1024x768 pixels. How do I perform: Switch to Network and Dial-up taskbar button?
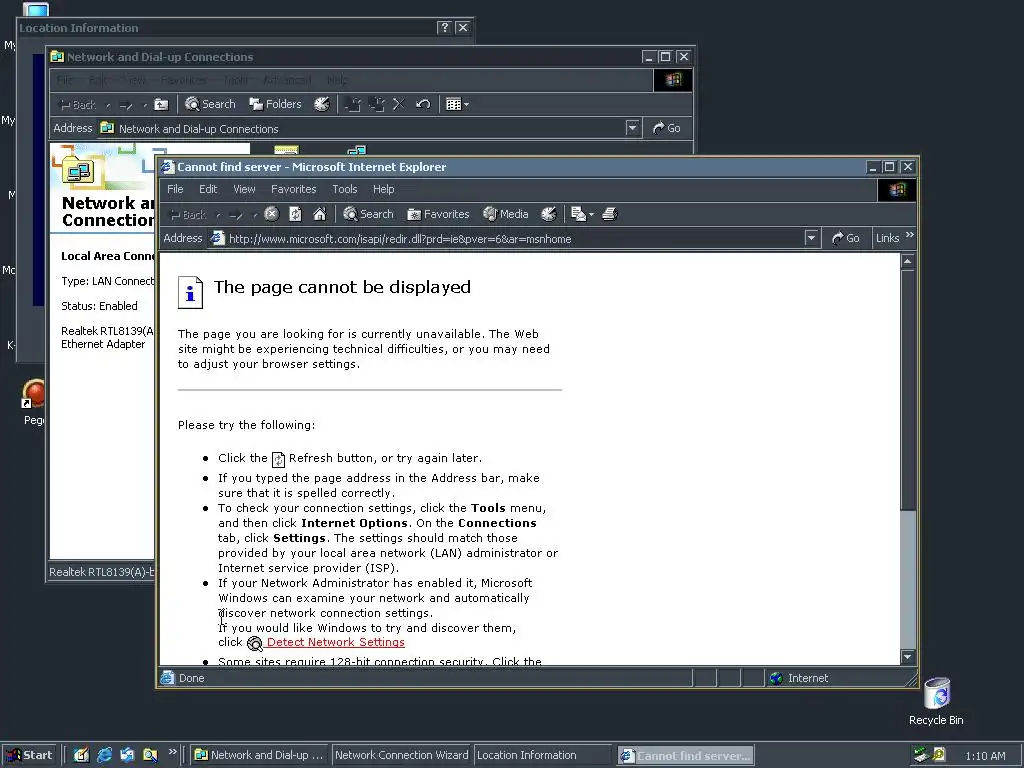pyautogui.click(x=260, y=755)
